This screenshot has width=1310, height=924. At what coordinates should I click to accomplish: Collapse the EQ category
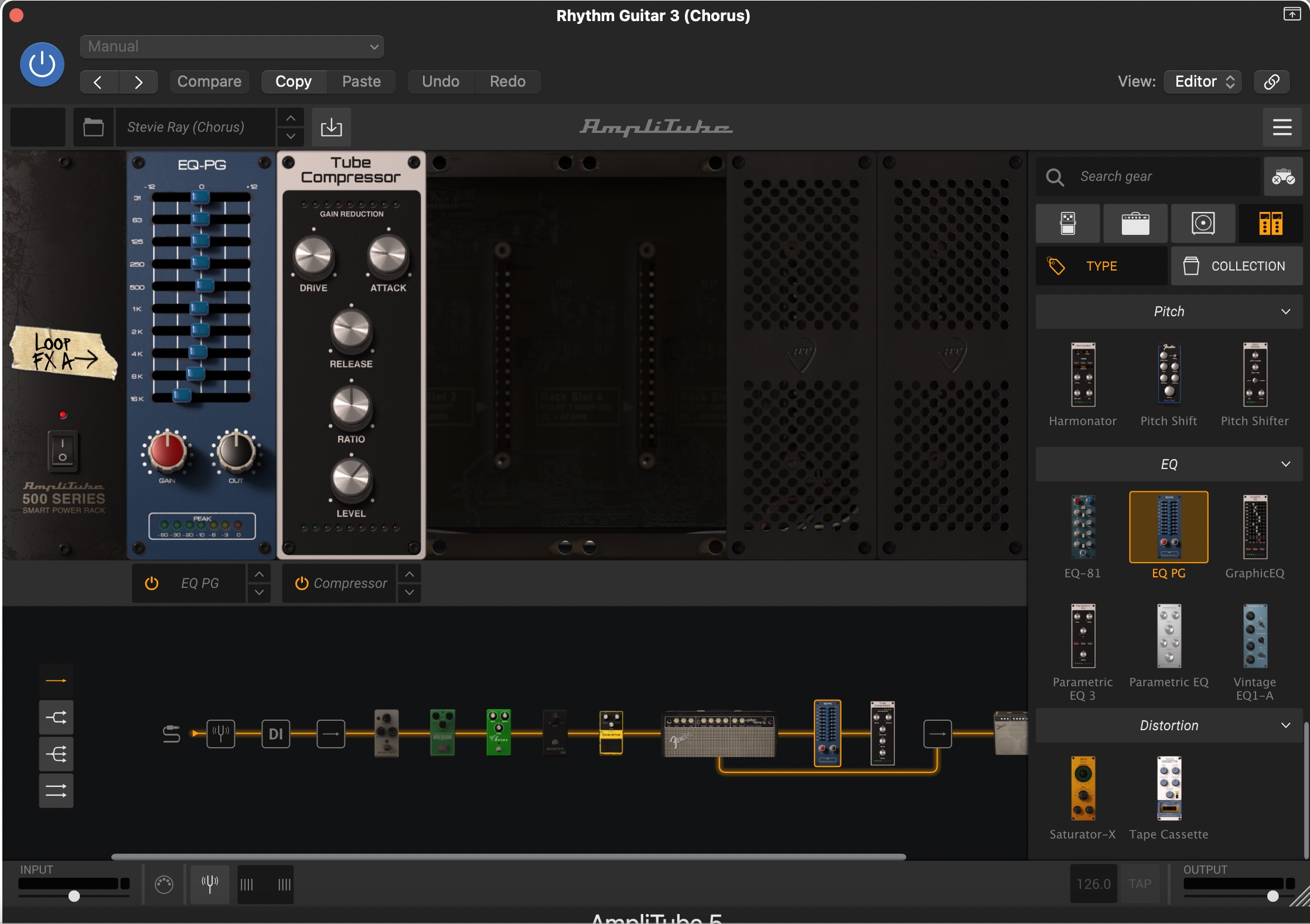click(x=1169, y=464)
